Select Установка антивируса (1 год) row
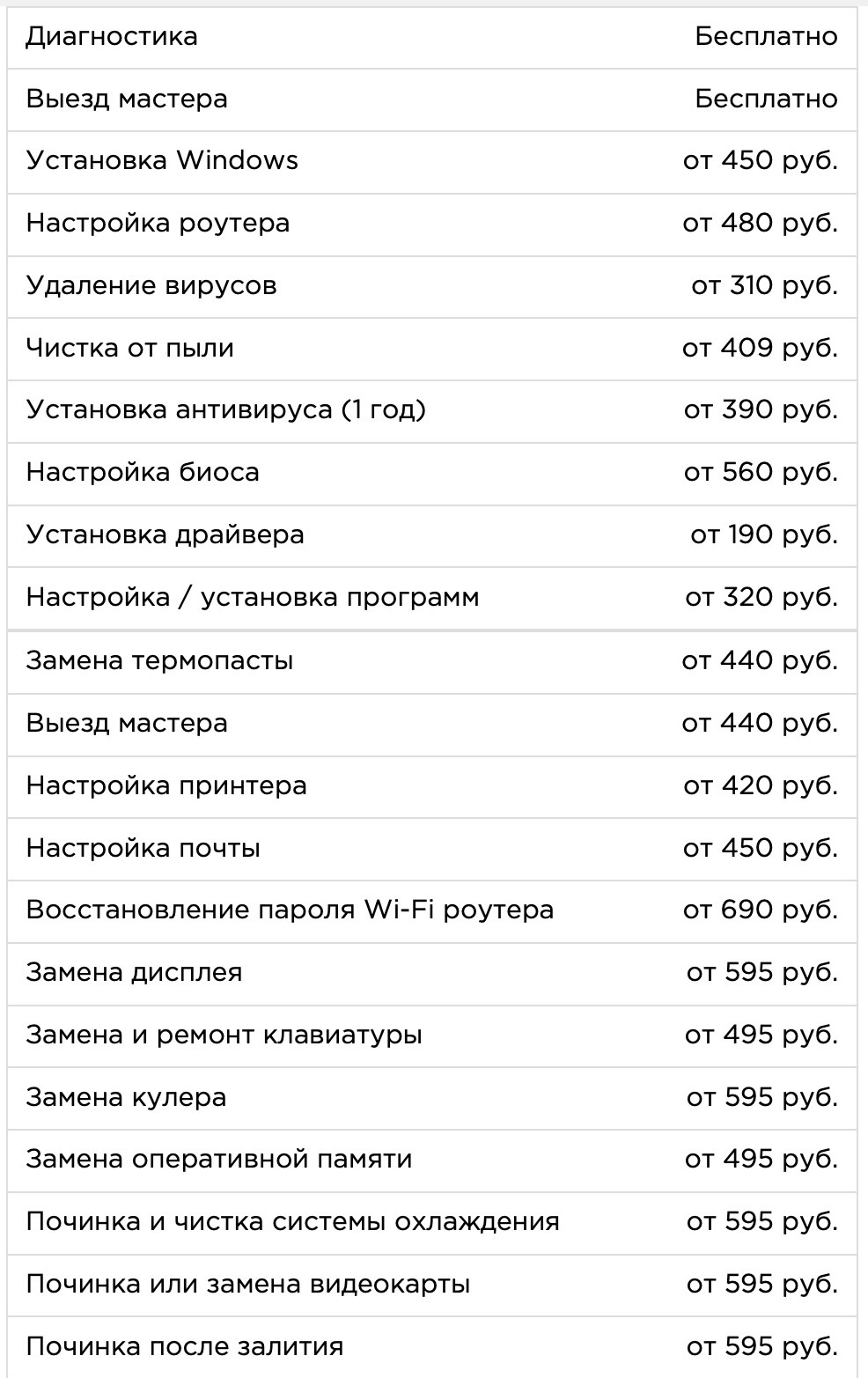The width and height of the screenshot is (868, 1378). click(225, 410)
